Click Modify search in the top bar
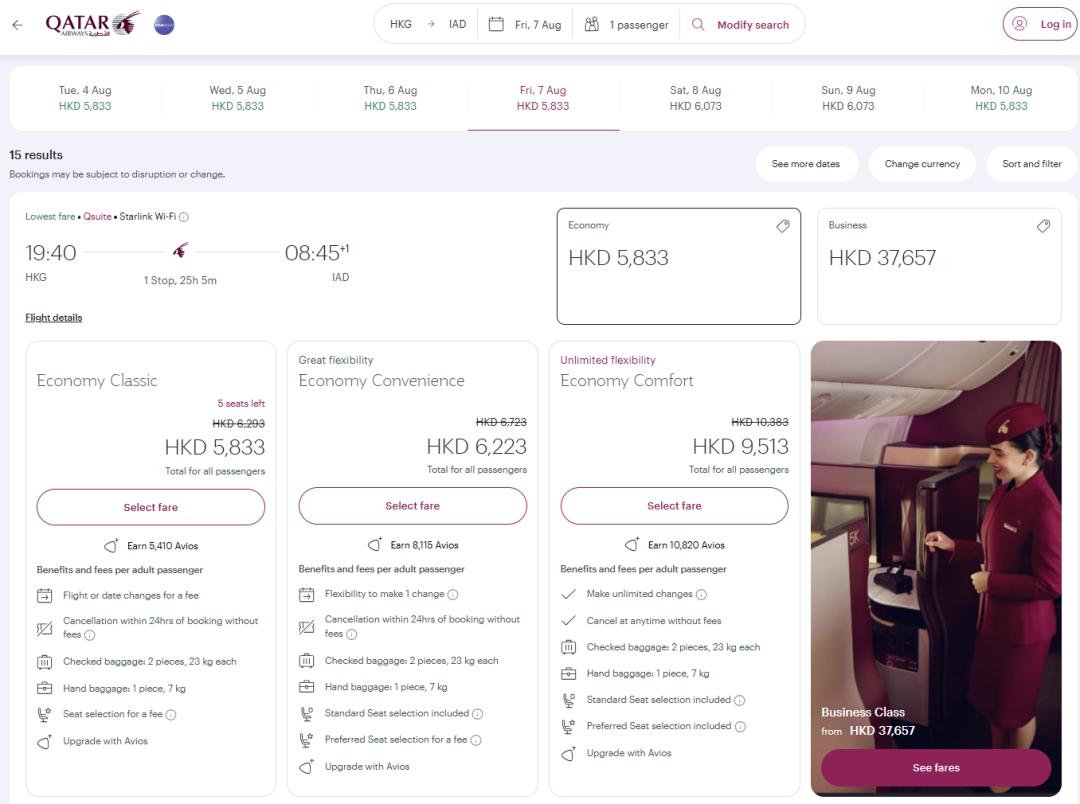This screenshot has width=1080, height=804. pyautogui.click(x=752, y=25)
